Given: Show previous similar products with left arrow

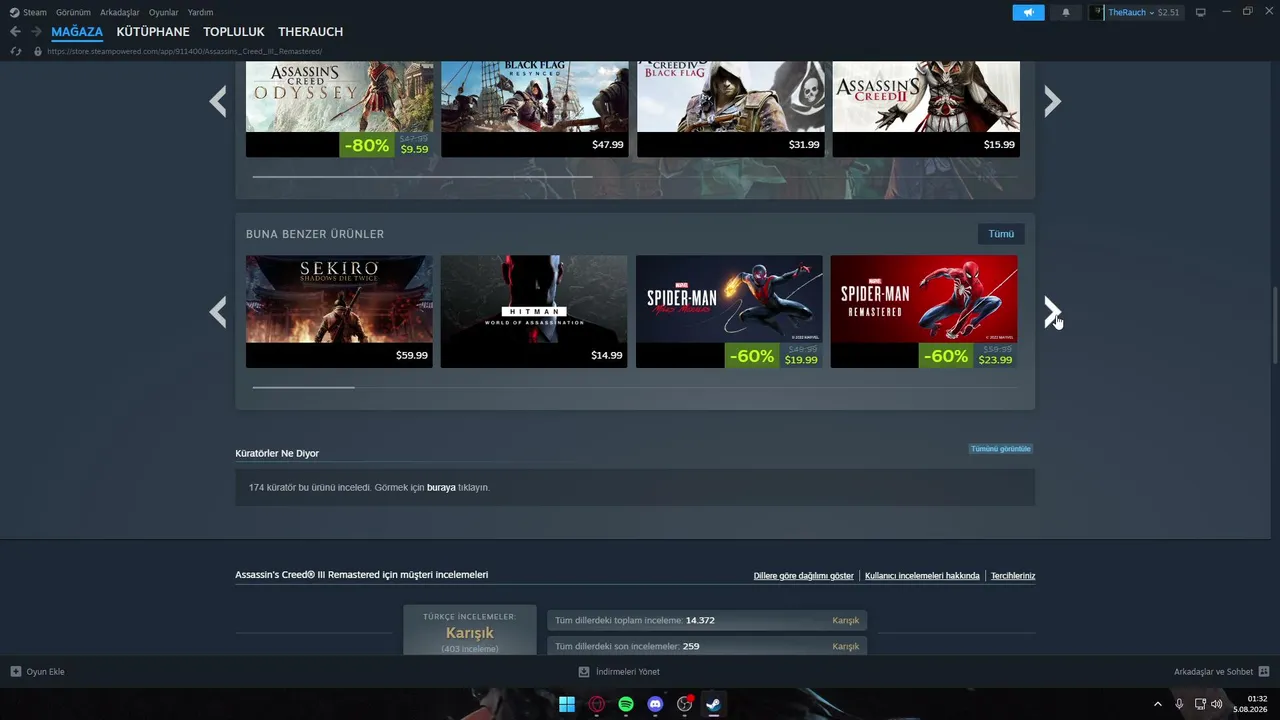Looking at the screenshot, I should [217, 312].
